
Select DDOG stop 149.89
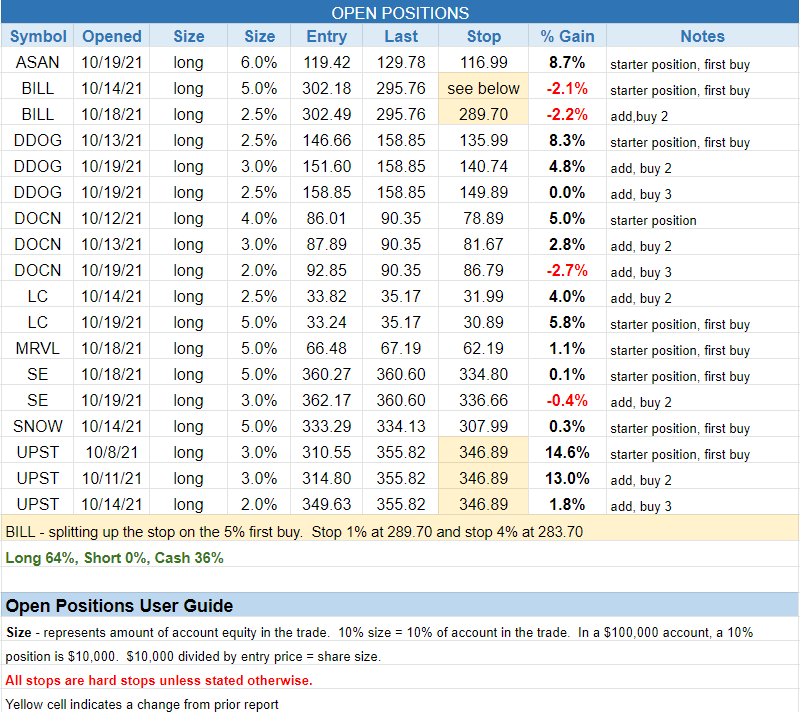pos(484,192)
